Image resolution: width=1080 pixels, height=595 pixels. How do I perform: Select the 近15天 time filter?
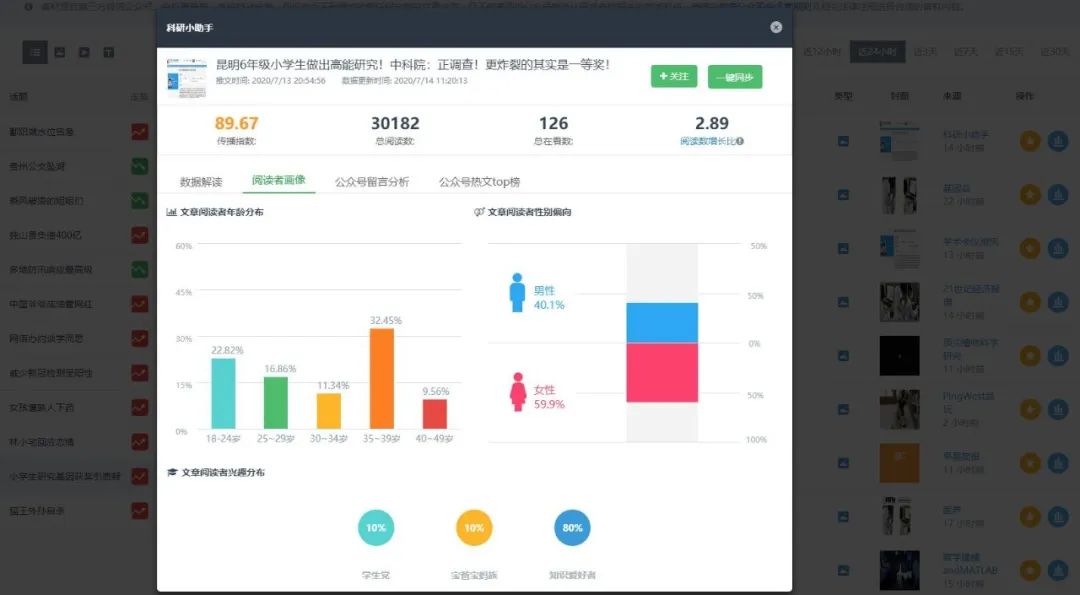pos(1009,52)
